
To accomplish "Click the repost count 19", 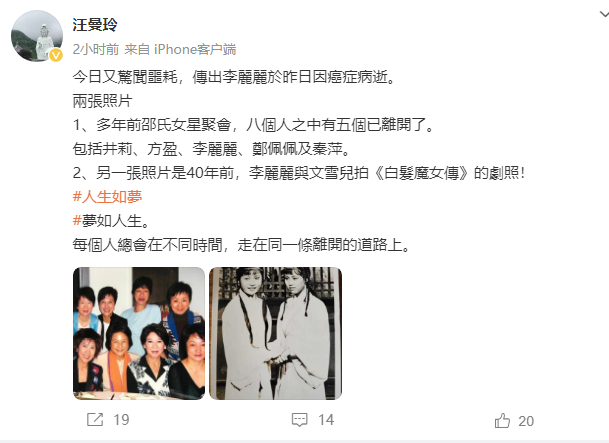I will click(x=121, y=420).
